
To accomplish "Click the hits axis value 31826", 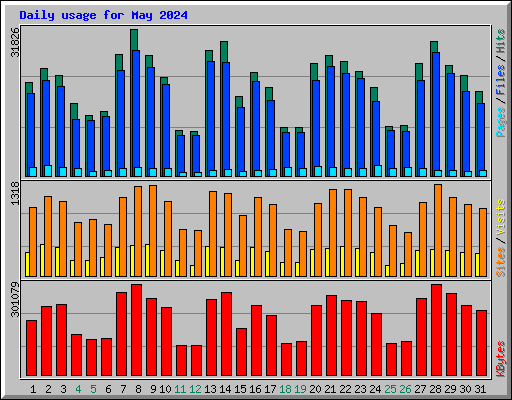I will click(x=15, y=43).
